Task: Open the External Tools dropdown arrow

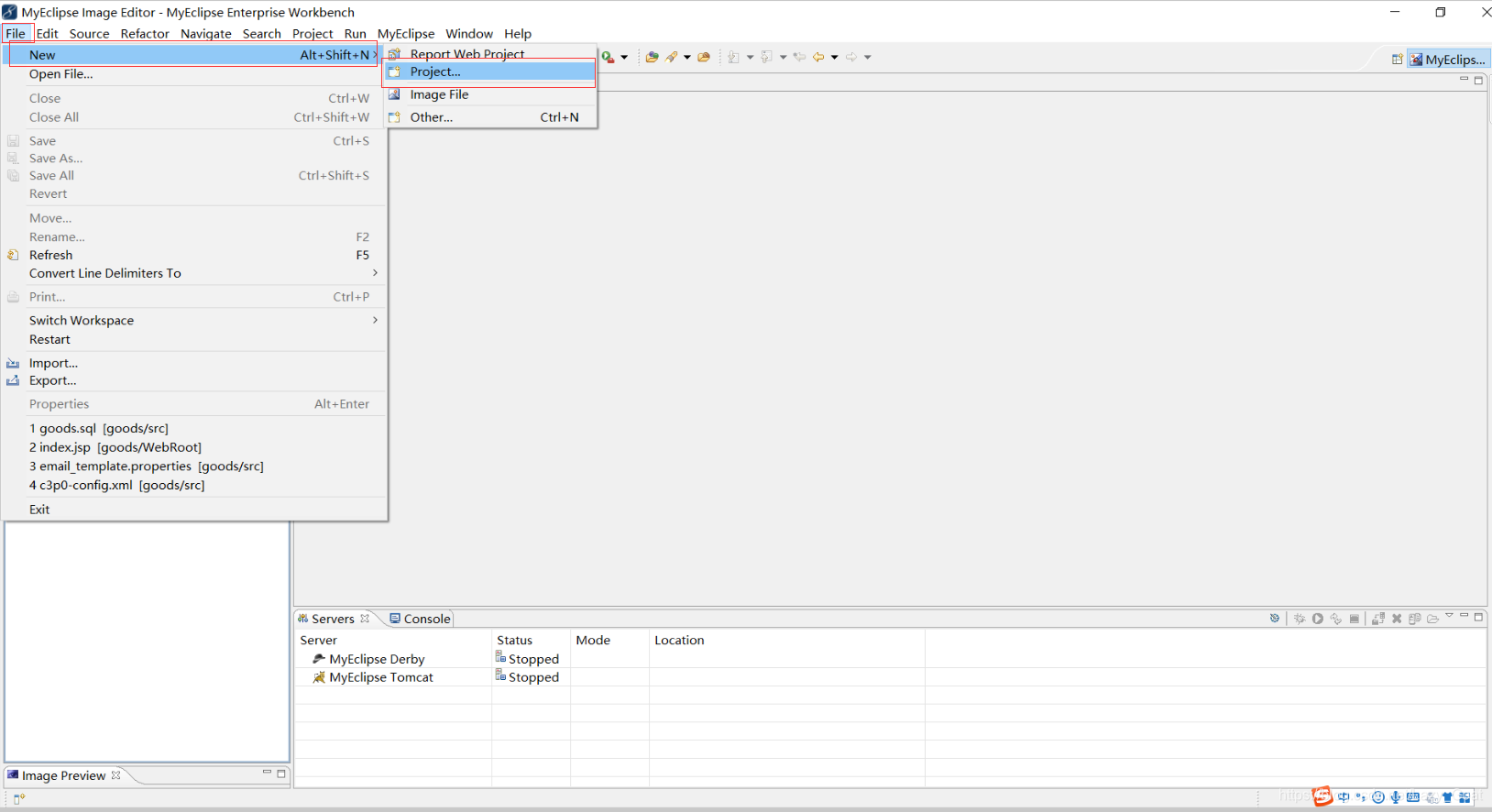Action: [624, 57]
